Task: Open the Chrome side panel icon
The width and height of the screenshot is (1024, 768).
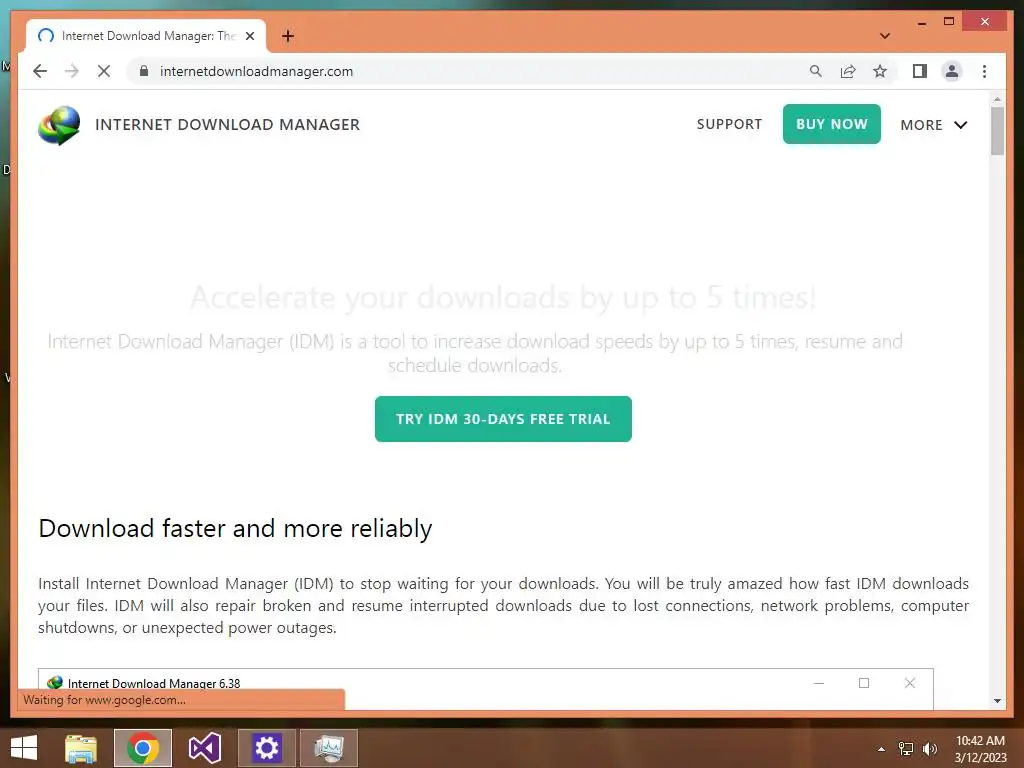Action: click(920, 71)
